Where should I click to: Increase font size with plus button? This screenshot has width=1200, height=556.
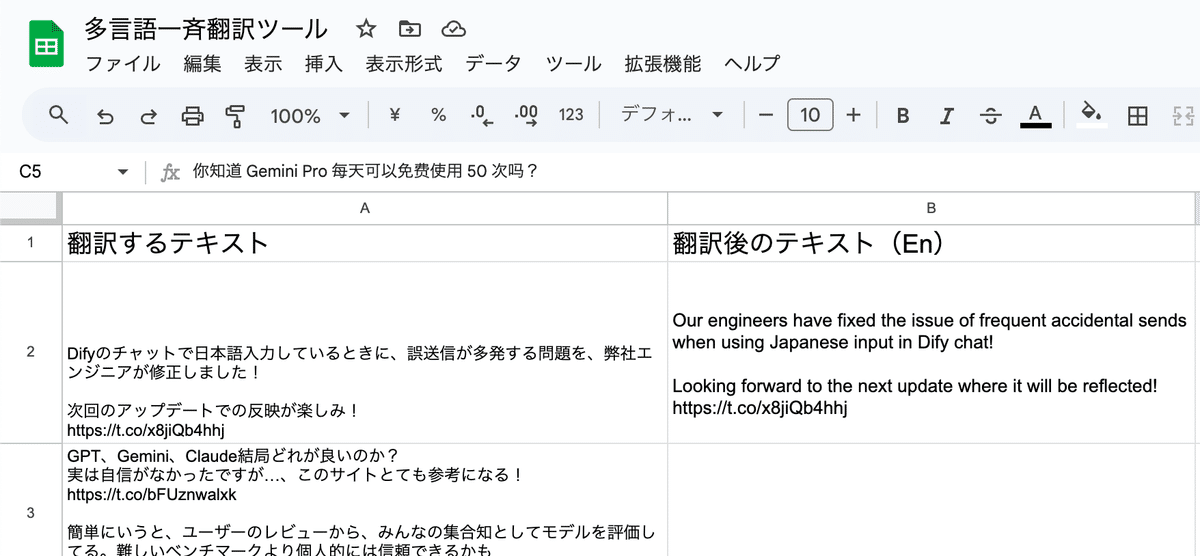click(x=853, y=115)
